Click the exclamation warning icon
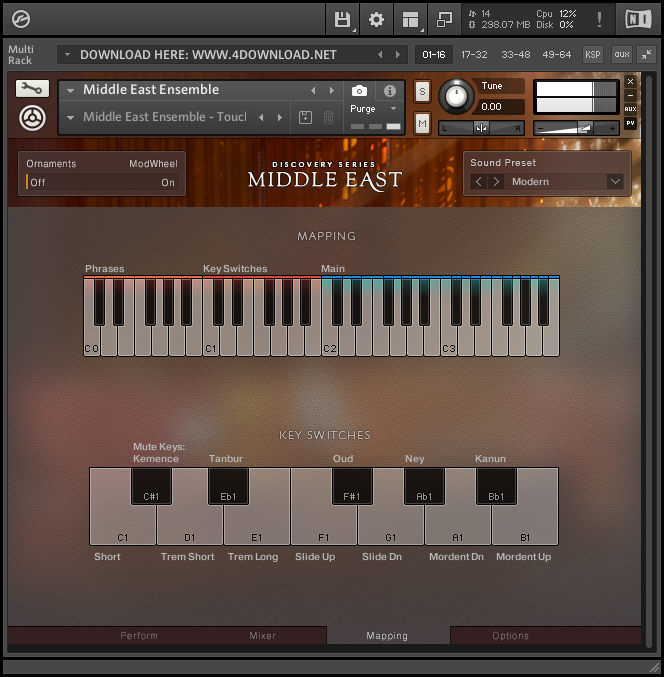664x677 pixels. click(x=599, y=19)
